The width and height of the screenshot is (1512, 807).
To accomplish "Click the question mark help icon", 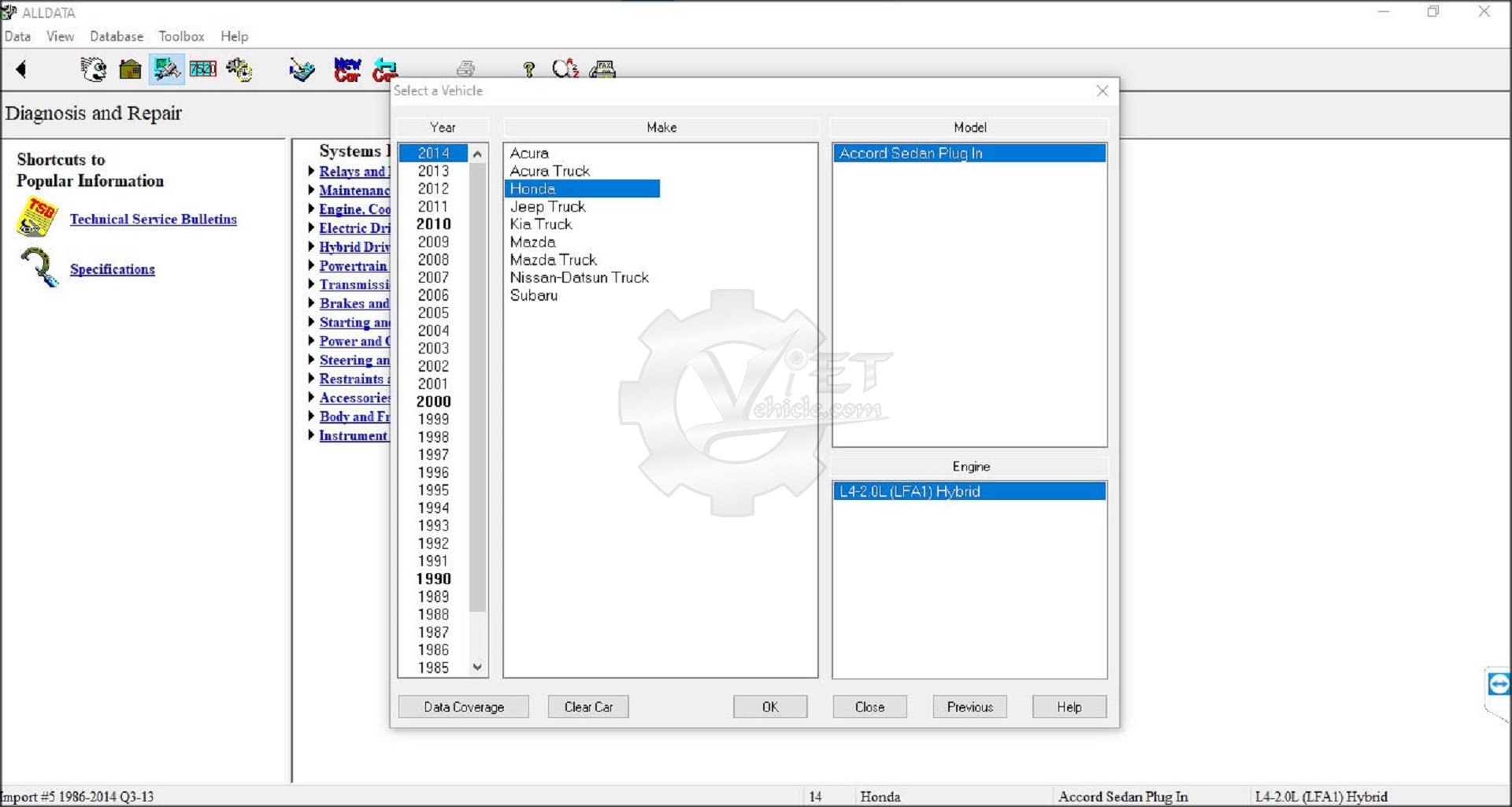I will (529, 69).
